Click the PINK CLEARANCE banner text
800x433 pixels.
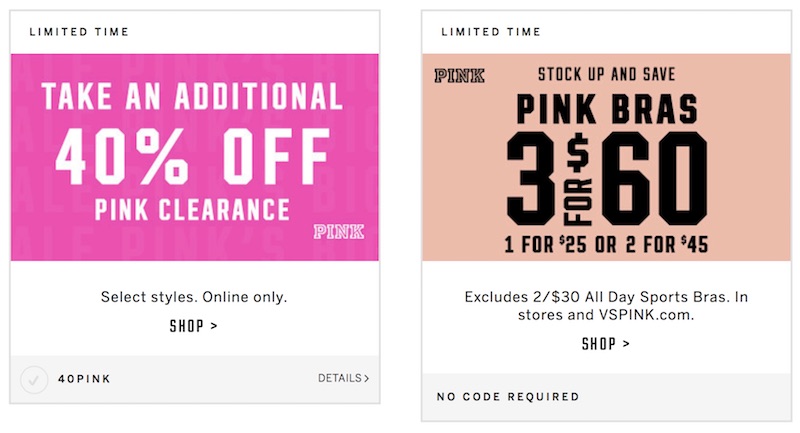point(192,209)
